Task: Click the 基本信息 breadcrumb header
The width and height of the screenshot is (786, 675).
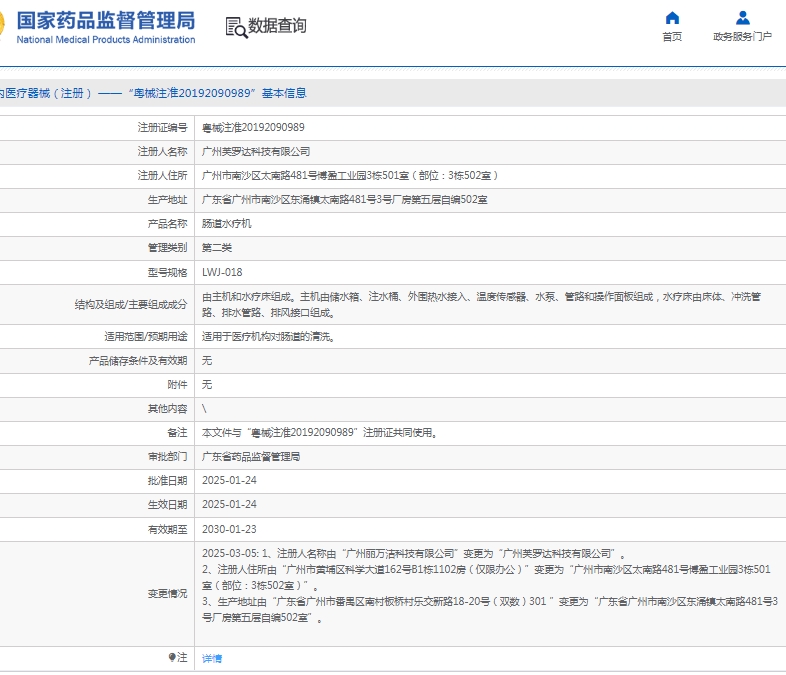Action: (284, 93)
